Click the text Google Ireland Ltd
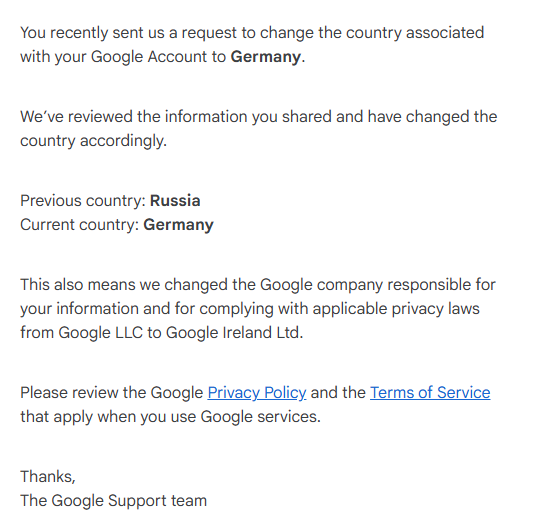The height and width of the screenshot is (528, 533). [x=234, y=333]
